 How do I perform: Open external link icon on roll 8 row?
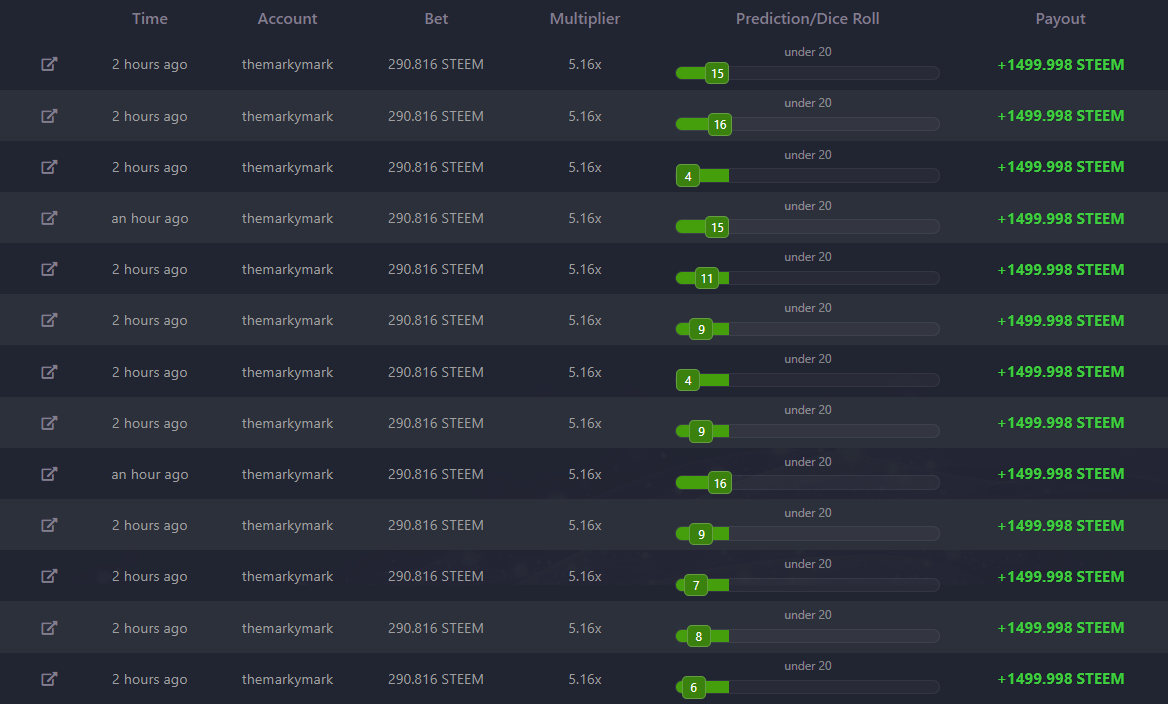click(49, 628)
